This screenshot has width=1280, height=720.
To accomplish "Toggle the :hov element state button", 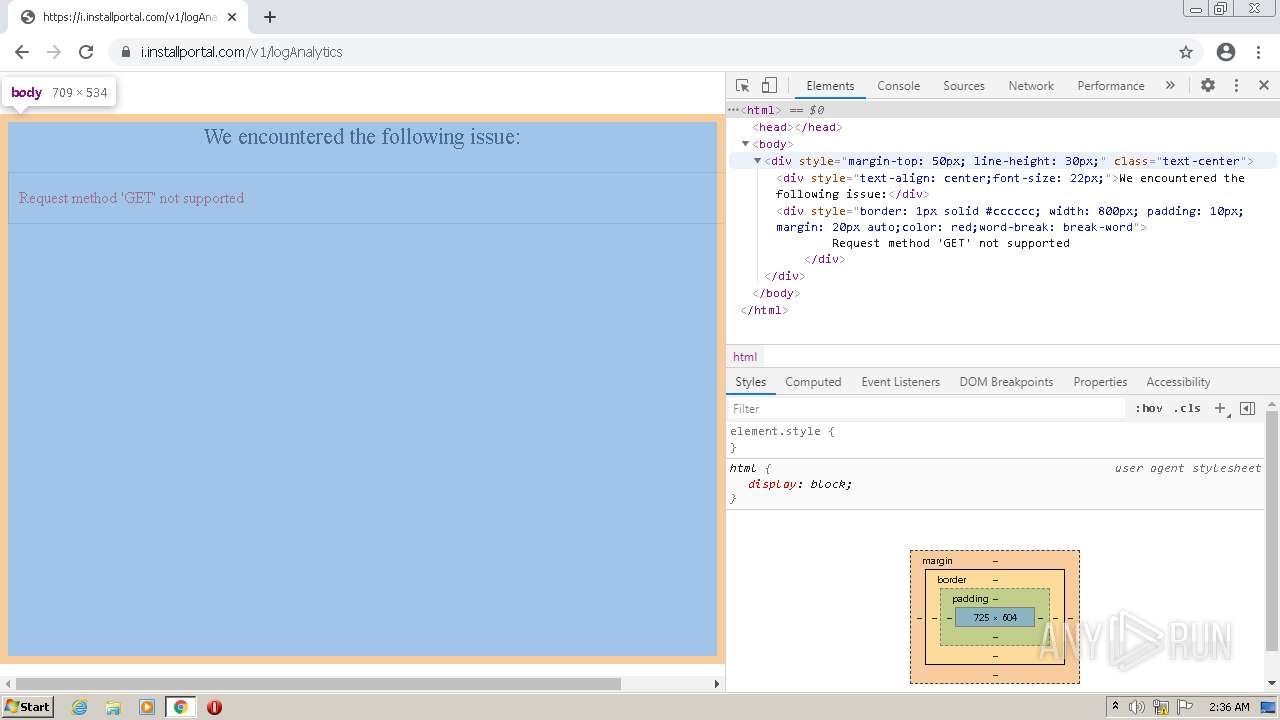I will 1149,408.
